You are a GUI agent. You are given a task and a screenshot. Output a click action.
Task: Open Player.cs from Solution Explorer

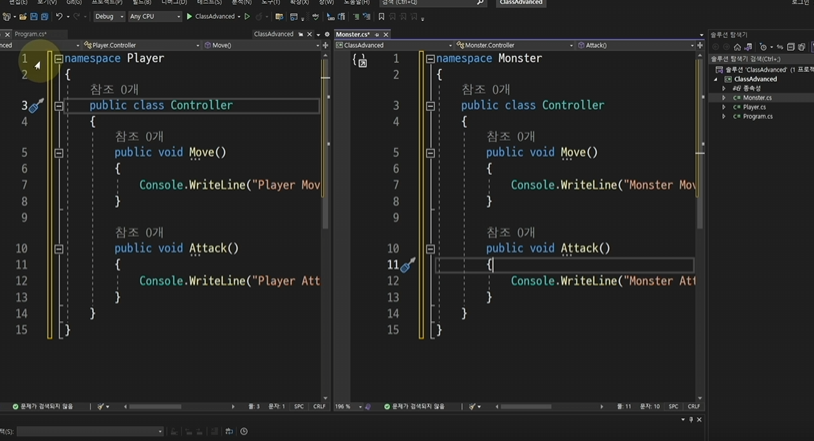click(x=754, y=107)
